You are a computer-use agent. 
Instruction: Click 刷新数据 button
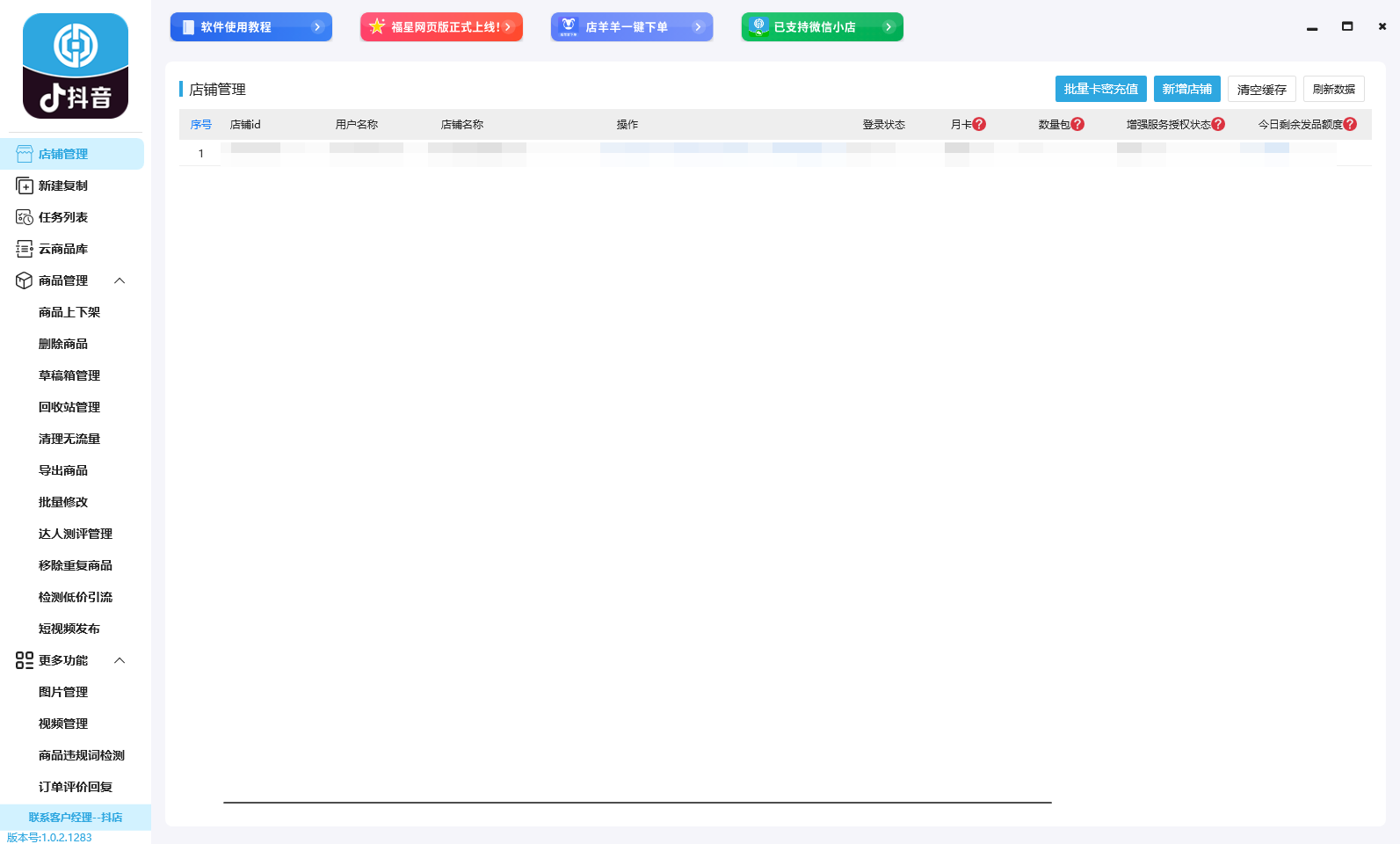click(x=1334, y=89)
